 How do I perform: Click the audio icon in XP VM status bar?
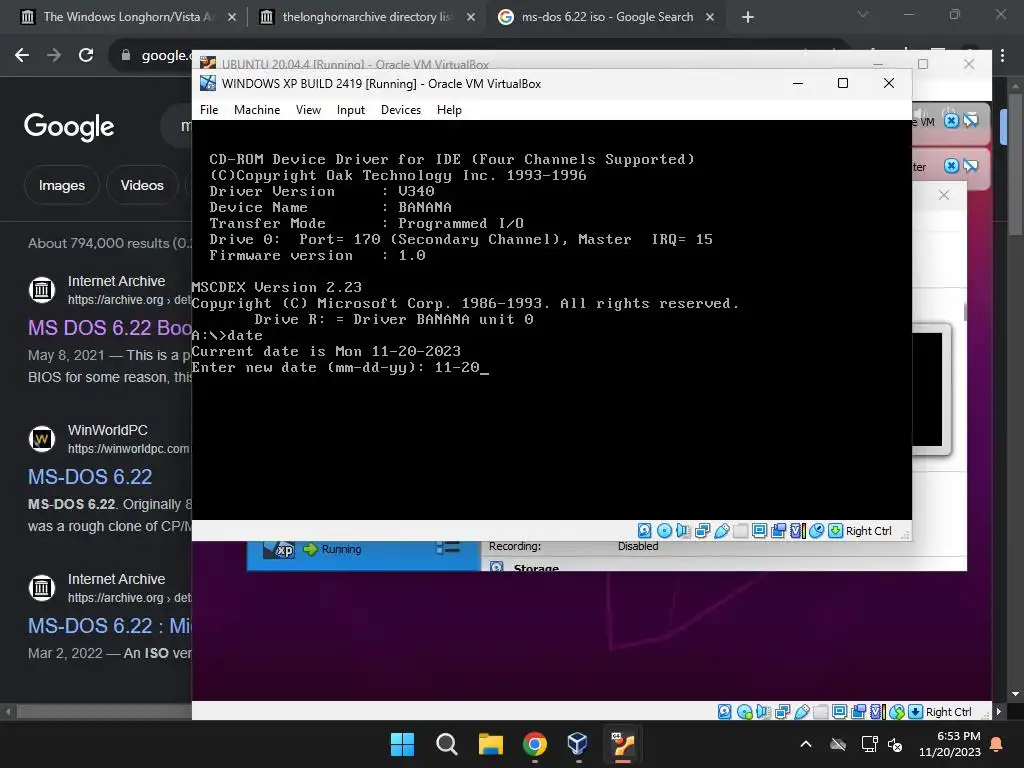pyautogui.click(x=683, y=531)
